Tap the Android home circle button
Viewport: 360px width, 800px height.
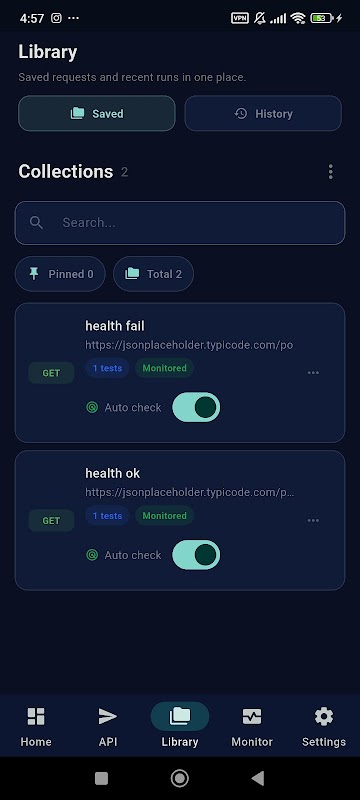pos(179,778)
